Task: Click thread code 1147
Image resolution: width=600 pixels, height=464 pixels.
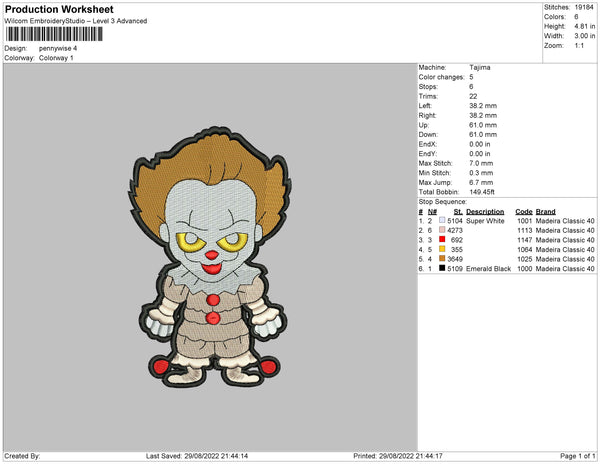Action: tap(525, 240)
